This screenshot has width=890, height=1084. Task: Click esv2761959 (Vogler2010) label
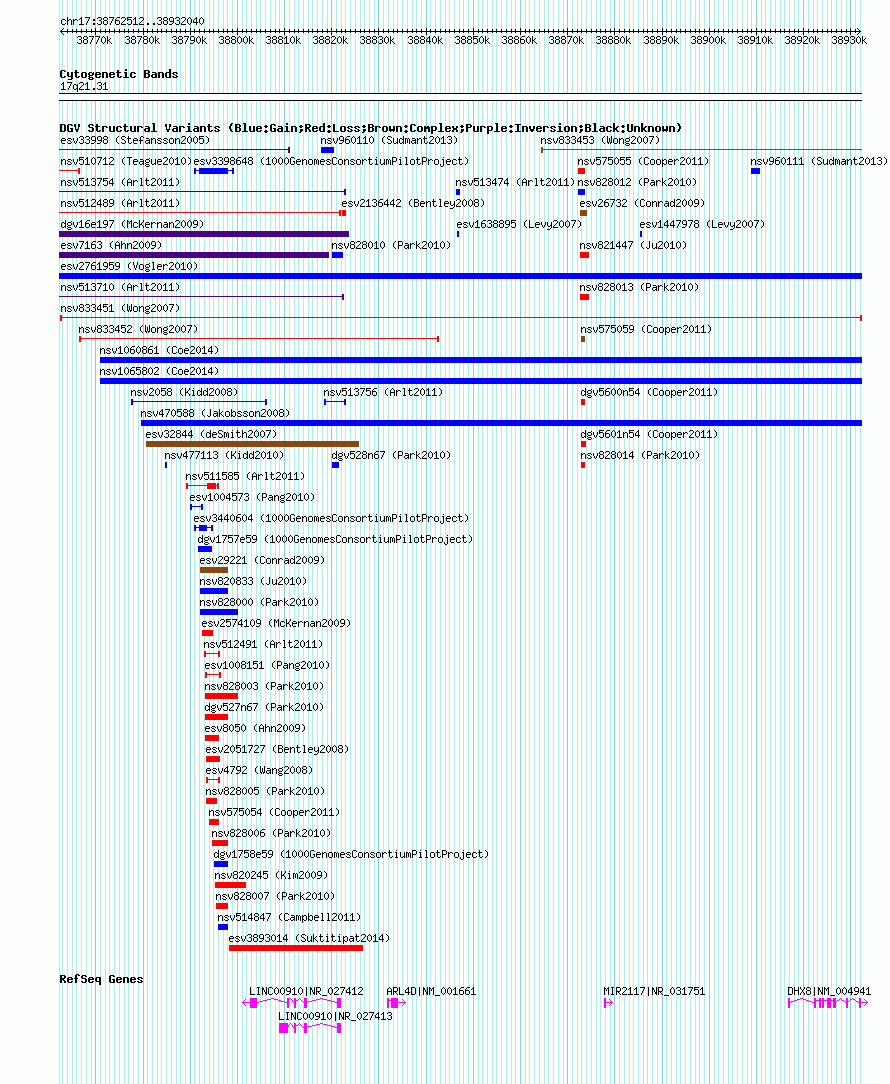[x=129, y=266]
